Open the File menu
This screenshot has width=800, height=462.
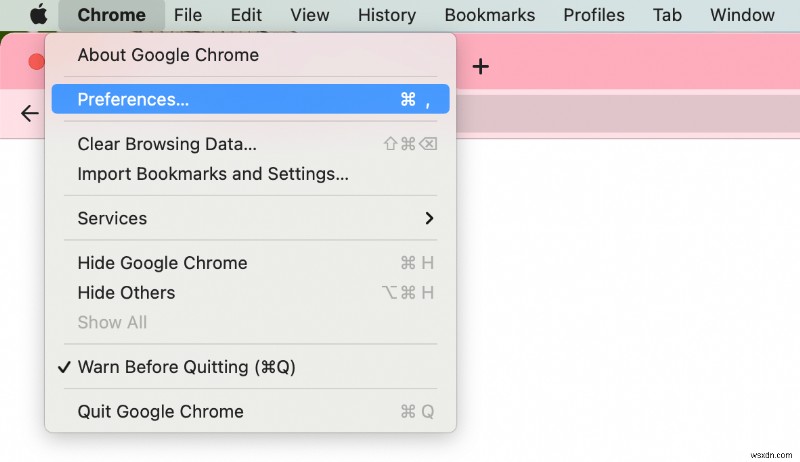tap(187, 15)
